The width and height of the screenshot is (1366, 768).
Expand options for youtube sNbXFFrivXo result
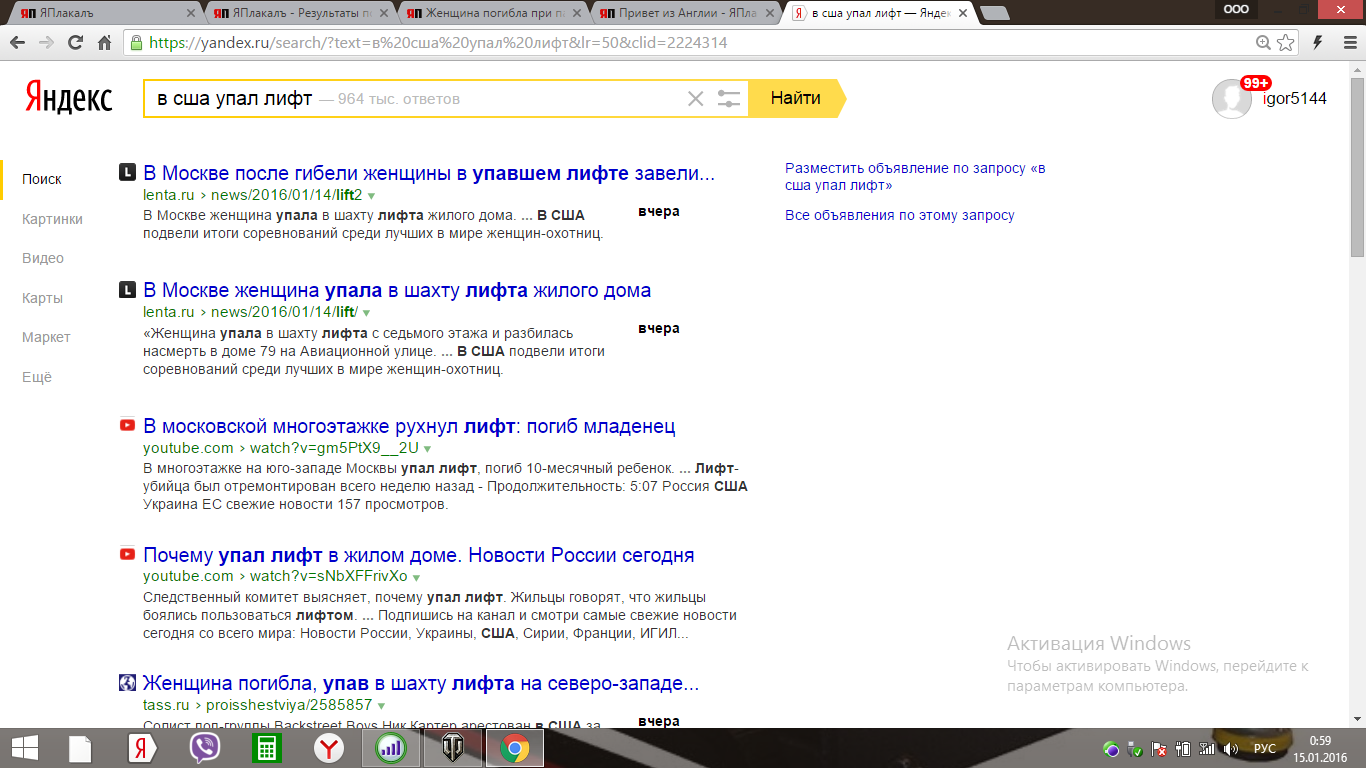coord(416,577)
